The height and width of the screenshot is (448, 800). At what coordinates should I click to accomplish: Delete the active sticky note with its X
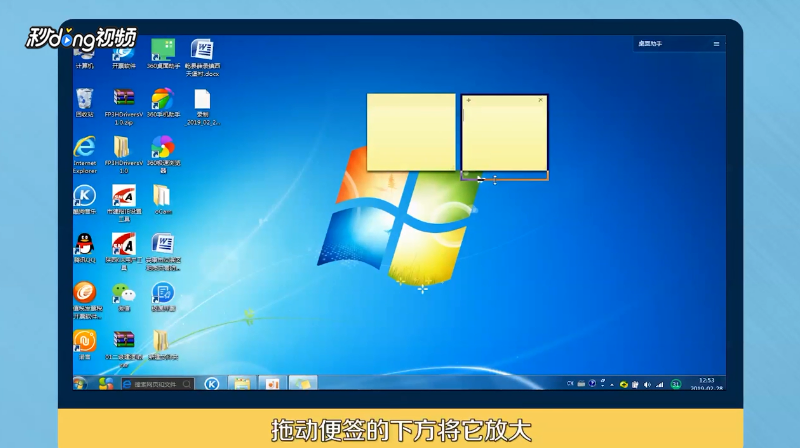540,100
